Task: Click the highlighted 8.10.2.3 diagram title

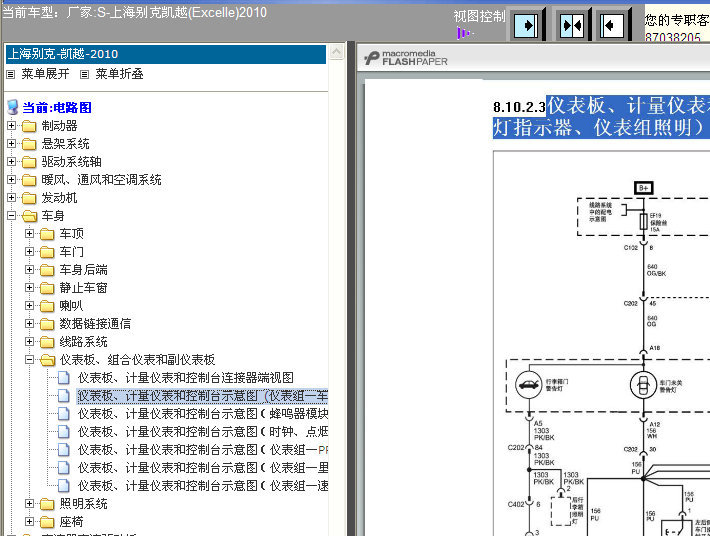Action: click(601, 117)
